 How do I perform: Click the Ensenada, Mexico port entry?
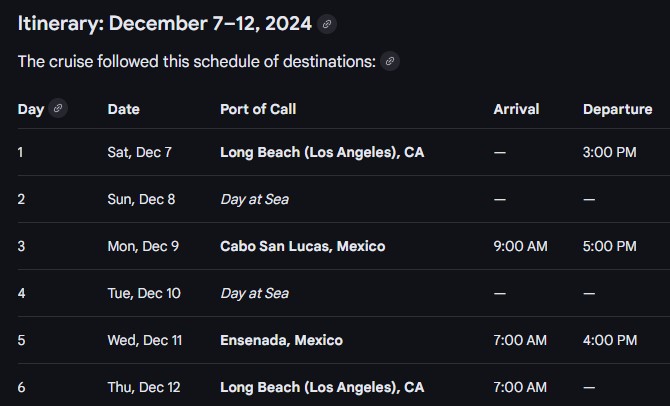[281, 340]
